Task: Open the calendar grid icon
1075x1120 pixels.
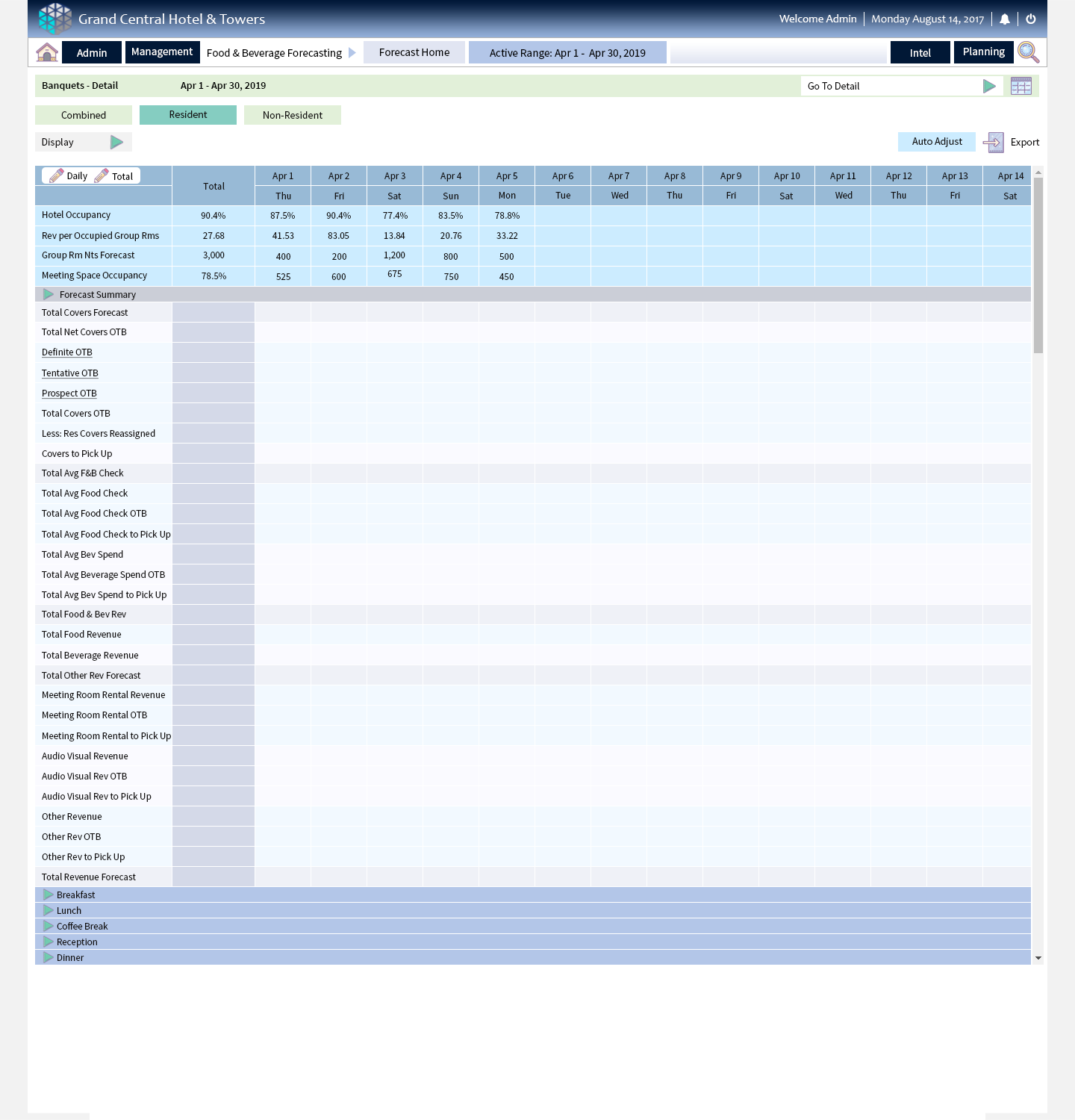Action: [x=1021, y=86]
